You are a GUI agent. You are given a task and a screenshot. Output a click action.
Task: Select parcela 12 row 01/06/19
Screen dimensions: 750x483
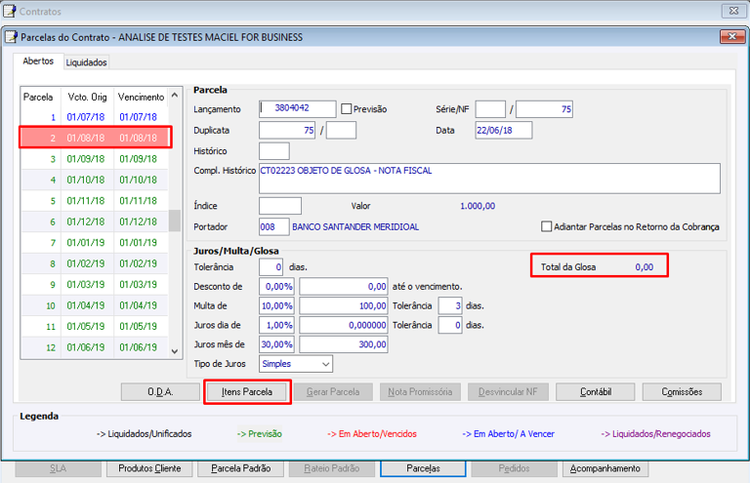click(95, 347)
